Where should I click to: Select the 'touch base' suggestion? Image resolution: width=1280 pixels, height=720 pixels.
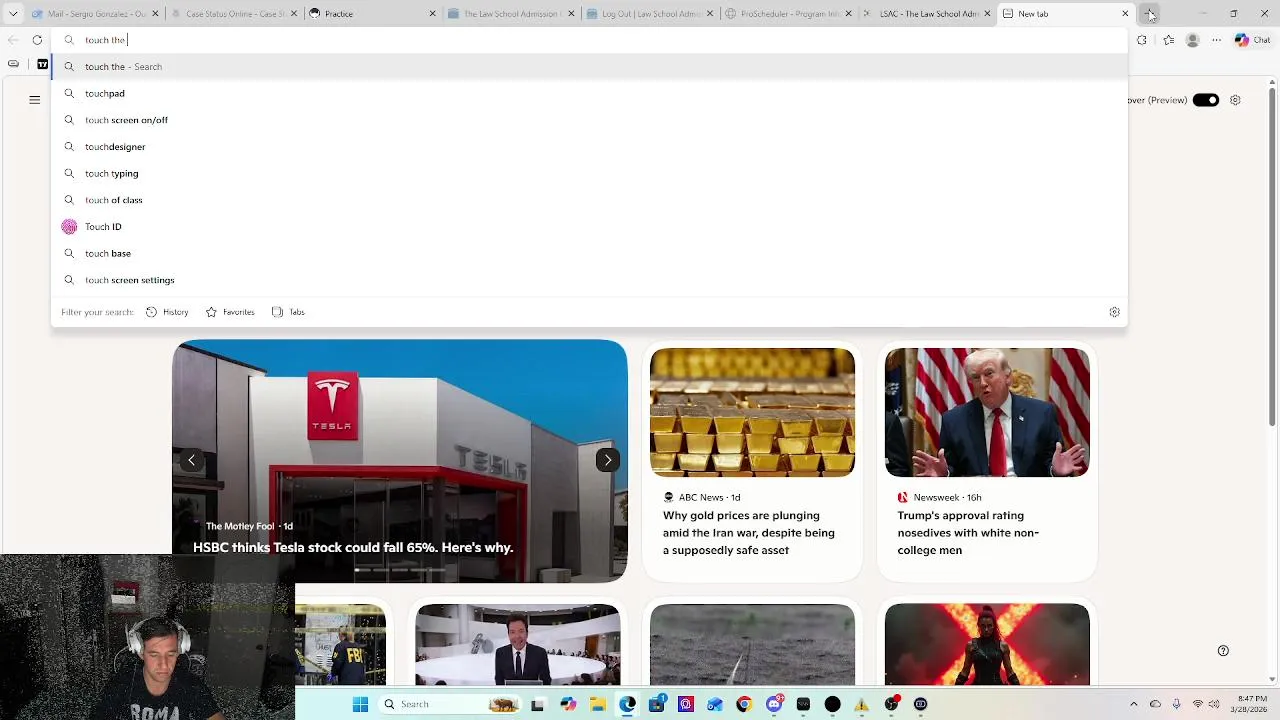coord(589,253)
